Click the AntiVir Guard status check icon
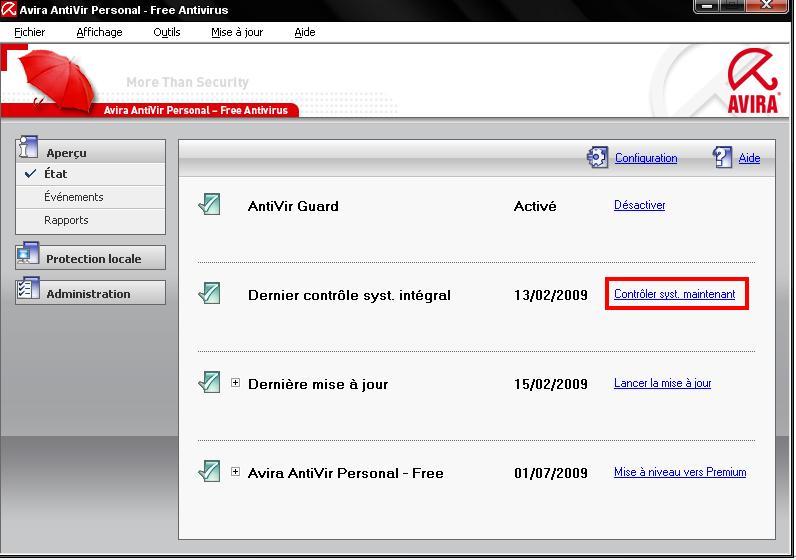The image size is (796, 560). tap(210, 204)
